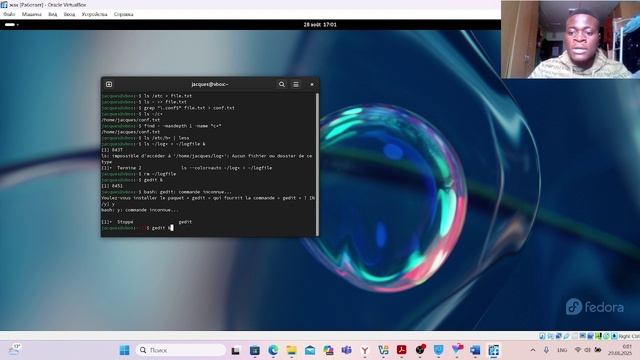640x360 pixels.
Task: Click the 'Voulez-vous installer le paquet' prompt
Action: tap(208, 198)
